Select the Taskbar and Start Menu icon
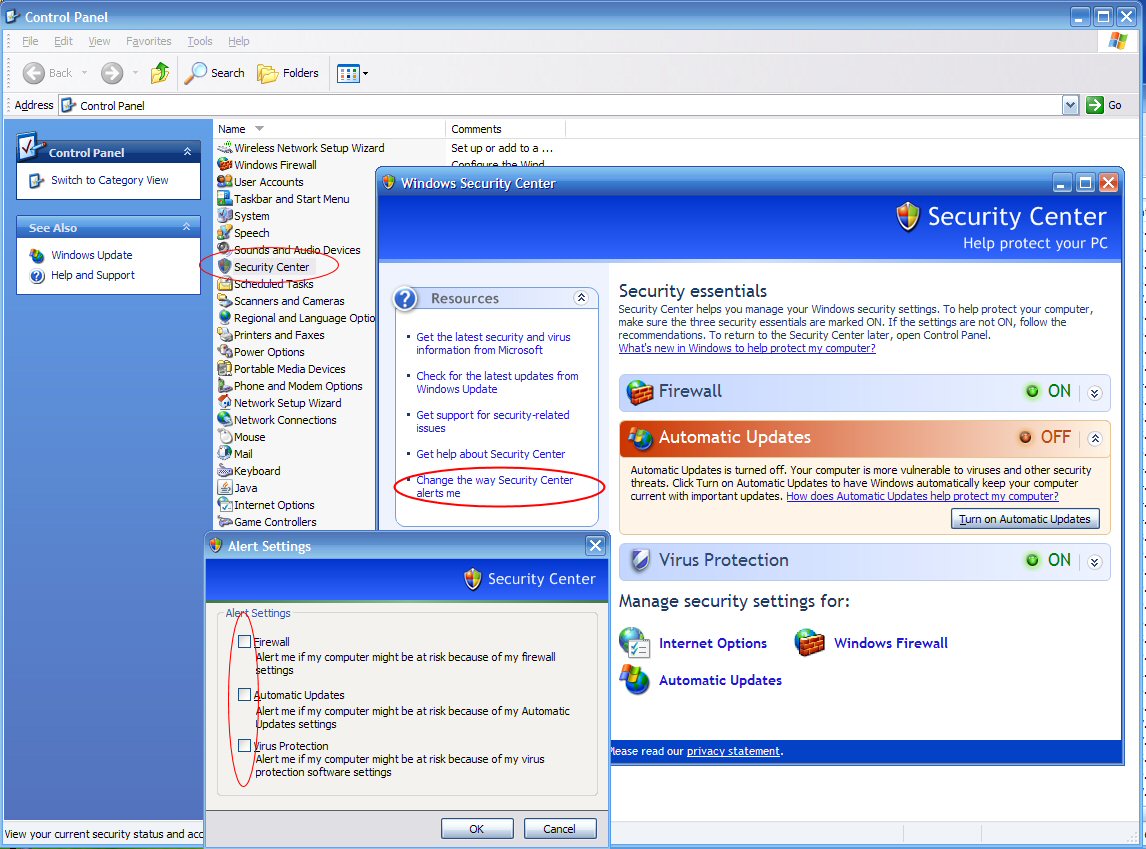This screenshot has width=1146, height=849. (224, 198)
